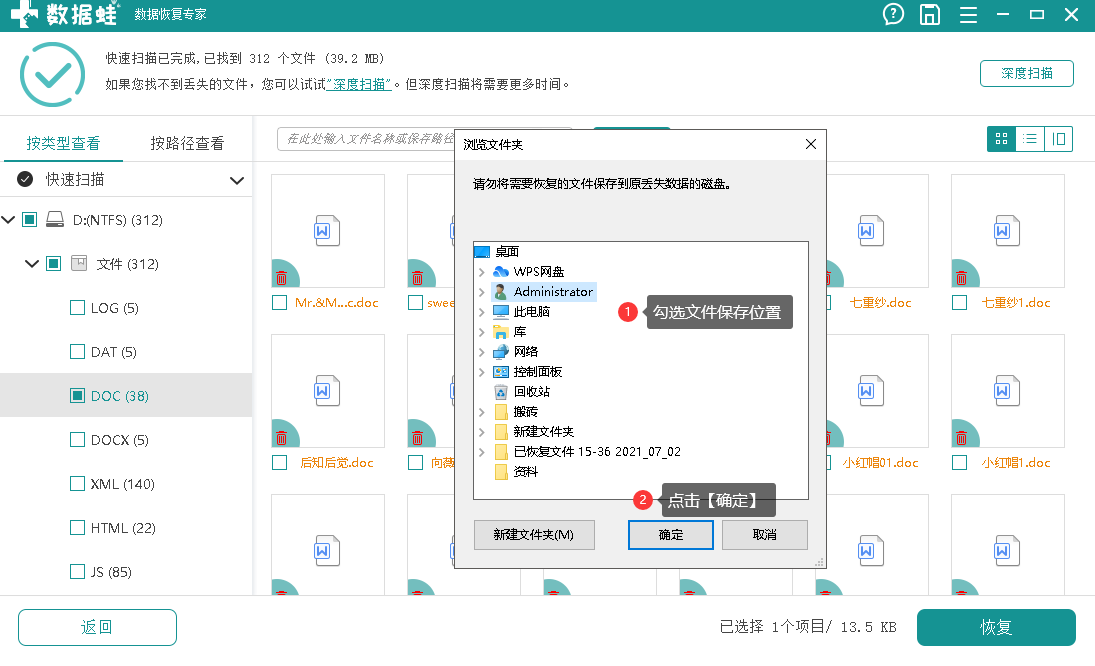Expand 控制面板 node arrow
This screenshot has height=666, width=1095.
[x=482, y=372]
